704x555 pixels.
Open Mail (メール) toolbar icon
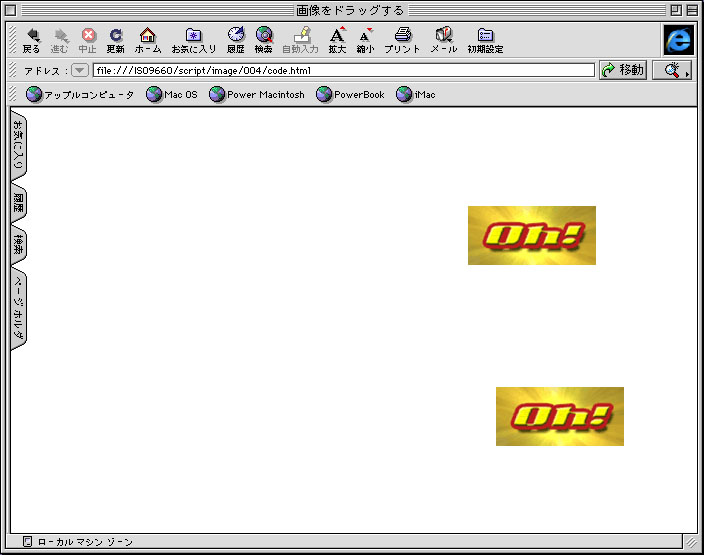tap(444, 40)
